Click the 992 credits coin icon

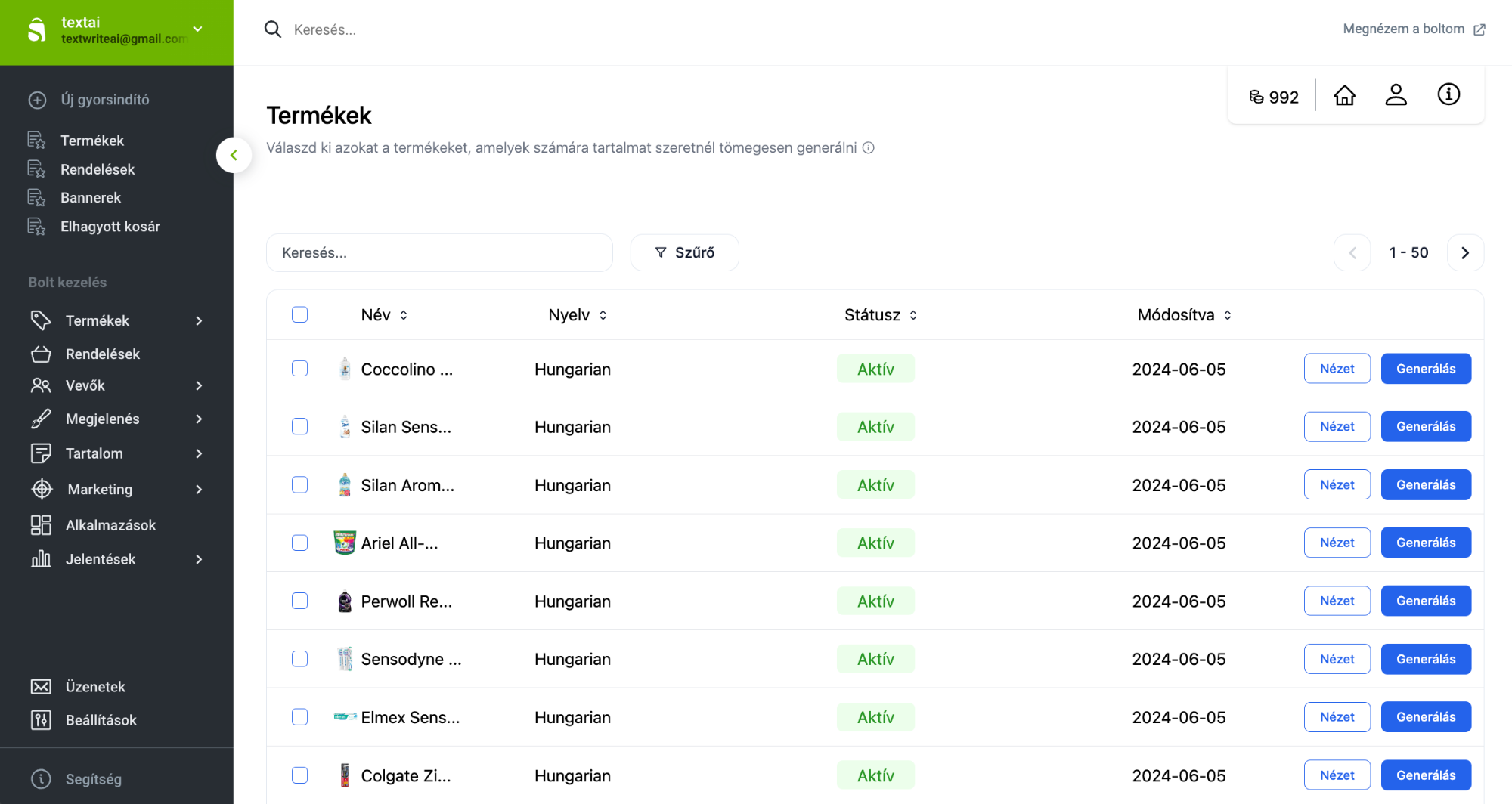(x=1256, y=97)
